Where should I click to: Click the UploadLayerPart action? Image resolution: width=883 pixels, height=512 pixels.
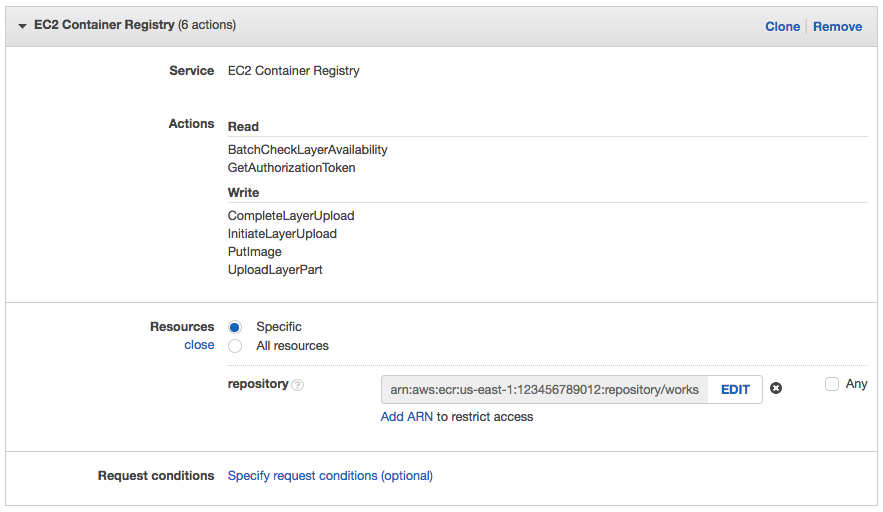pos(275,270)
